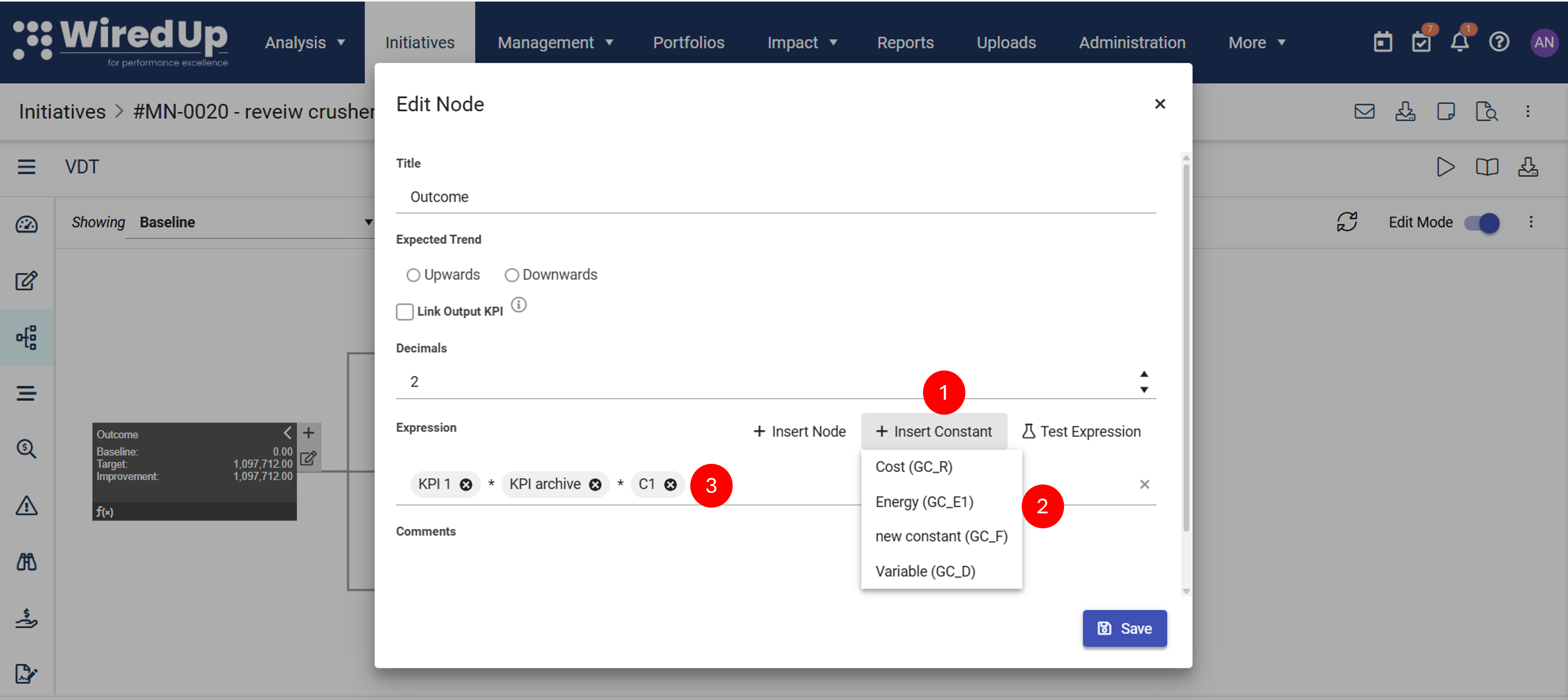
Task: Open the list lines sidebar icon
Action: [x=26, y=393]
